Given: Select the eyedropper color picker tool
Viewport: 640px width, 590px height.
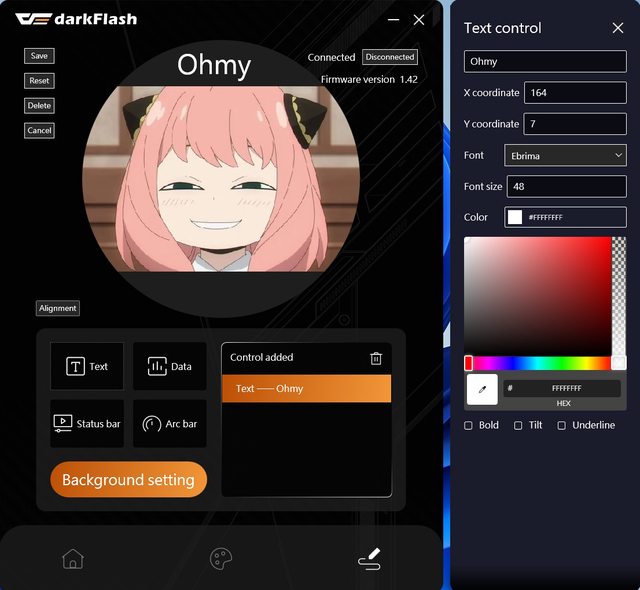Looking at the screenshot, I should (482, 389).
